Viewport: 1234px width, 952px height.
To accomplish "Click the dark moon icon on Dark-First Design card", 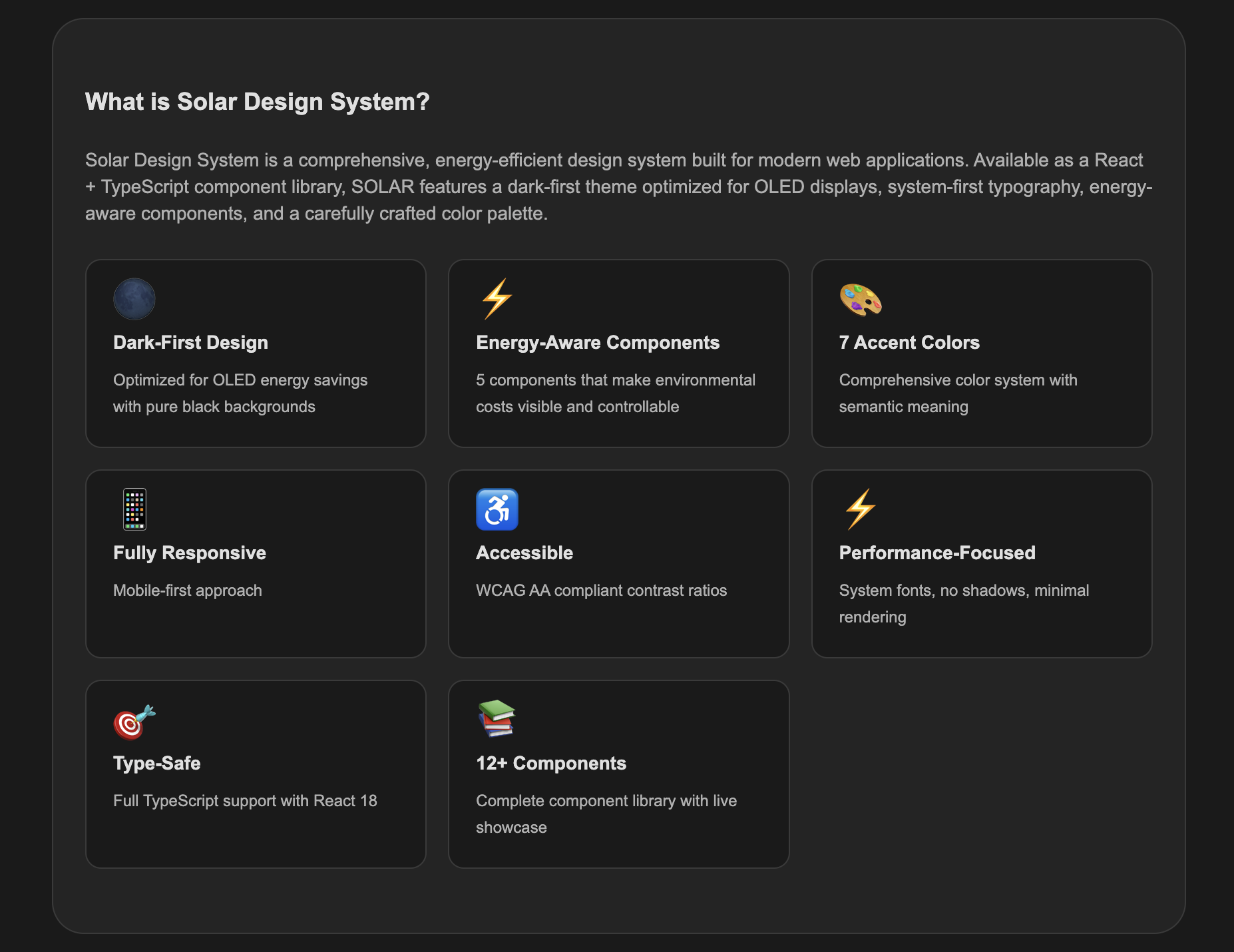I will 134,299.
